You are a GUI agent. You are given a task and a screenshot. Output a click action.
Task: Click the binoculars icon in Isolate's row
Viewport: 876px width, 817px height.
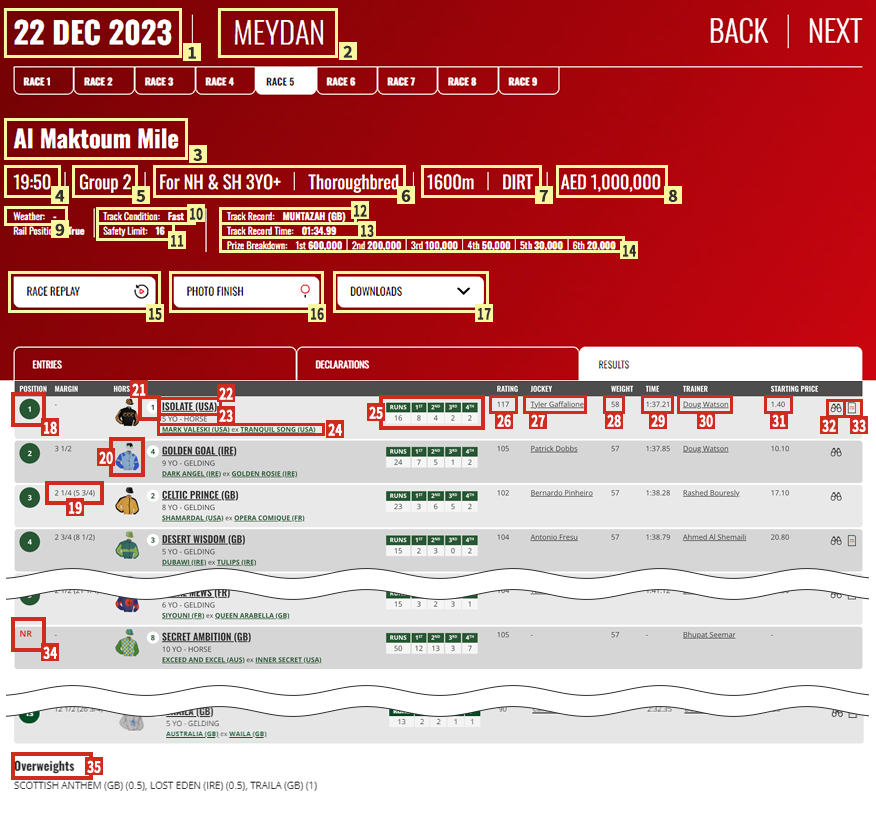point(835,408)
